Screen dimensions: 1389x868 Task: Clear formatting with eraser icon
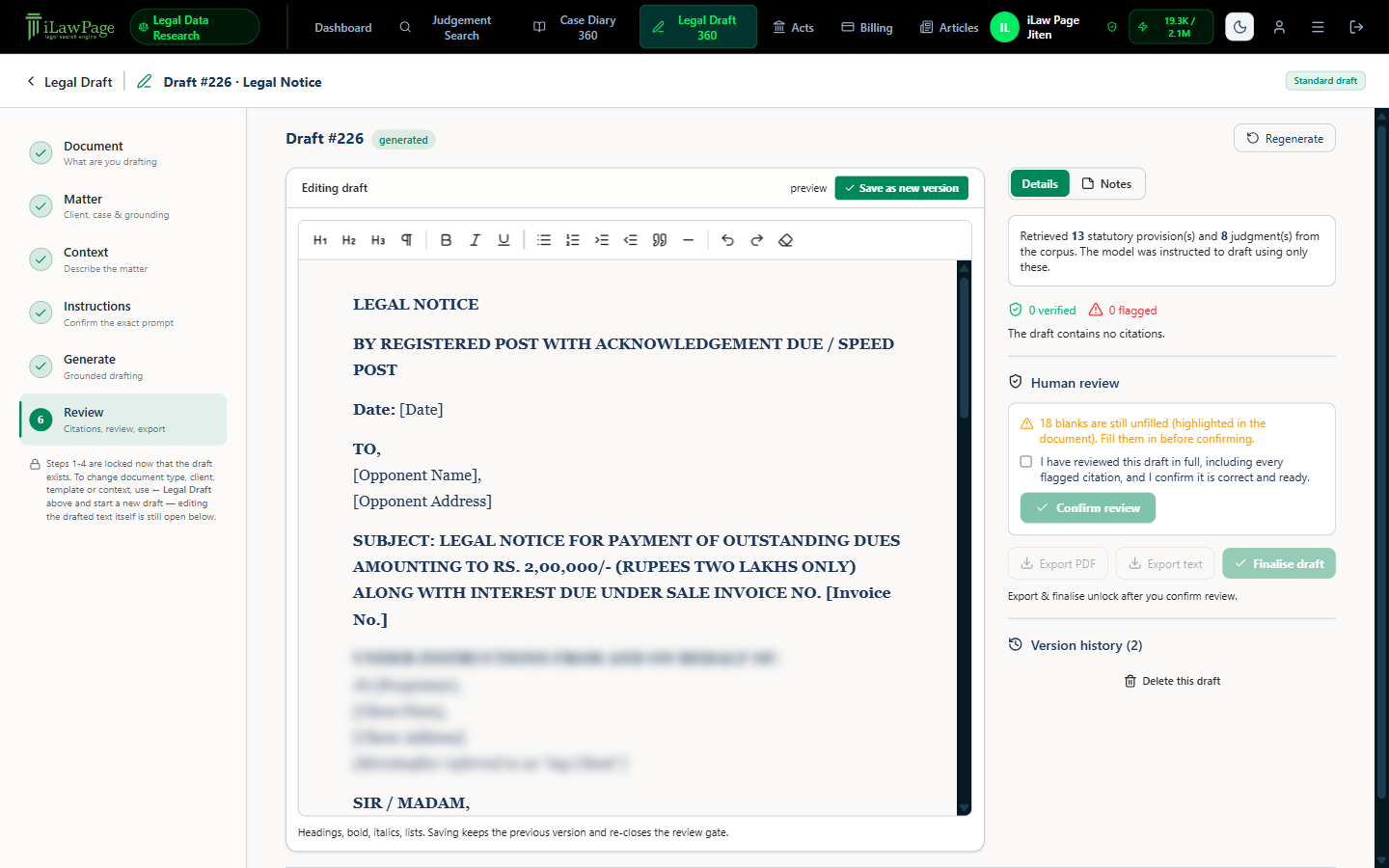(786, 240)
